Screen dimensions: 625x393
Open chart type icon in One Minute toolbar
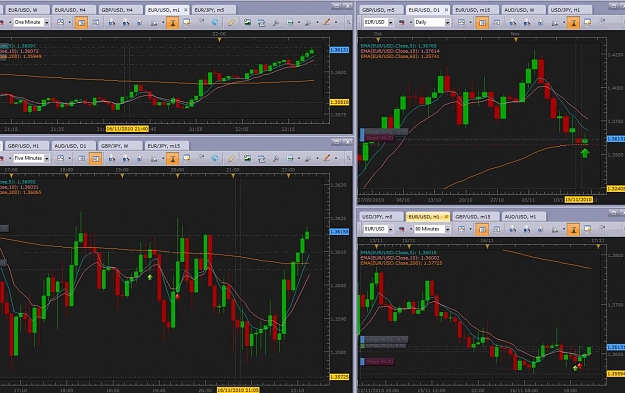coord(60,23)
